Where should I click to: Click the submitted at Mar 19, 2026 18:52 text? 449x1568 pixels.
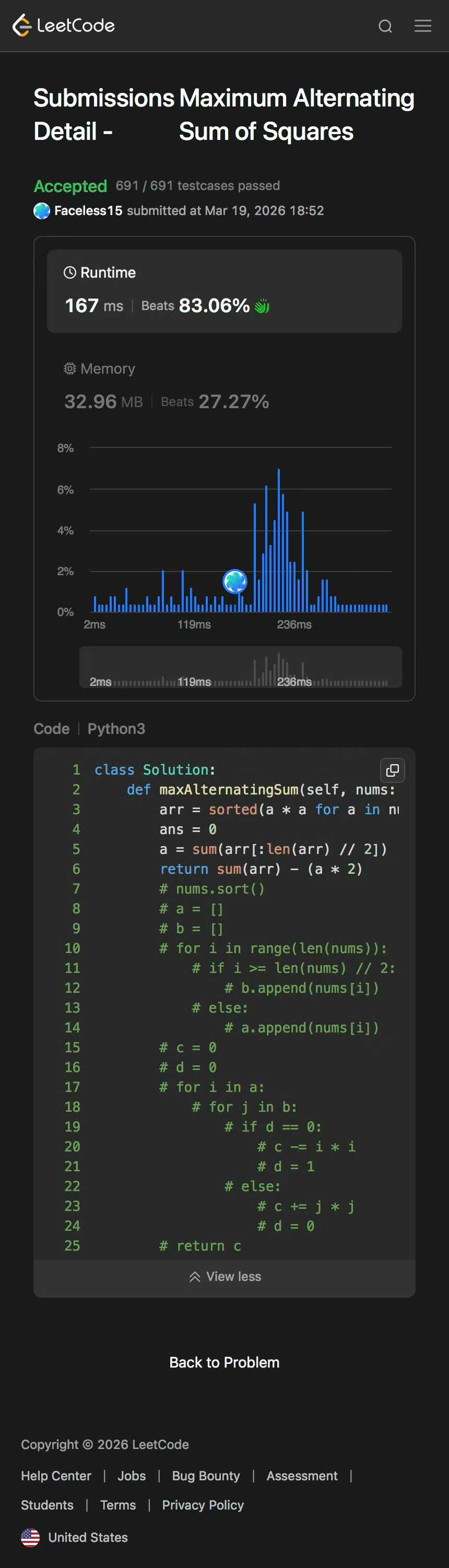tap(226, 210)
